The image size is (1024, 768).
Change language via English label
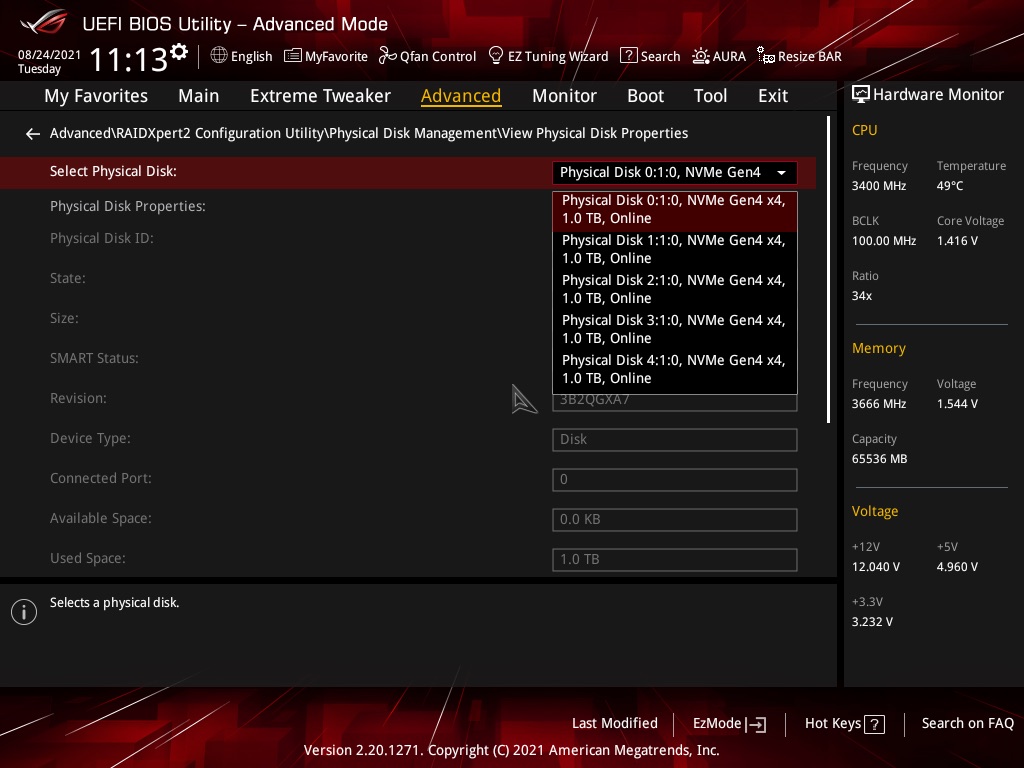click(x=251, y=56)
